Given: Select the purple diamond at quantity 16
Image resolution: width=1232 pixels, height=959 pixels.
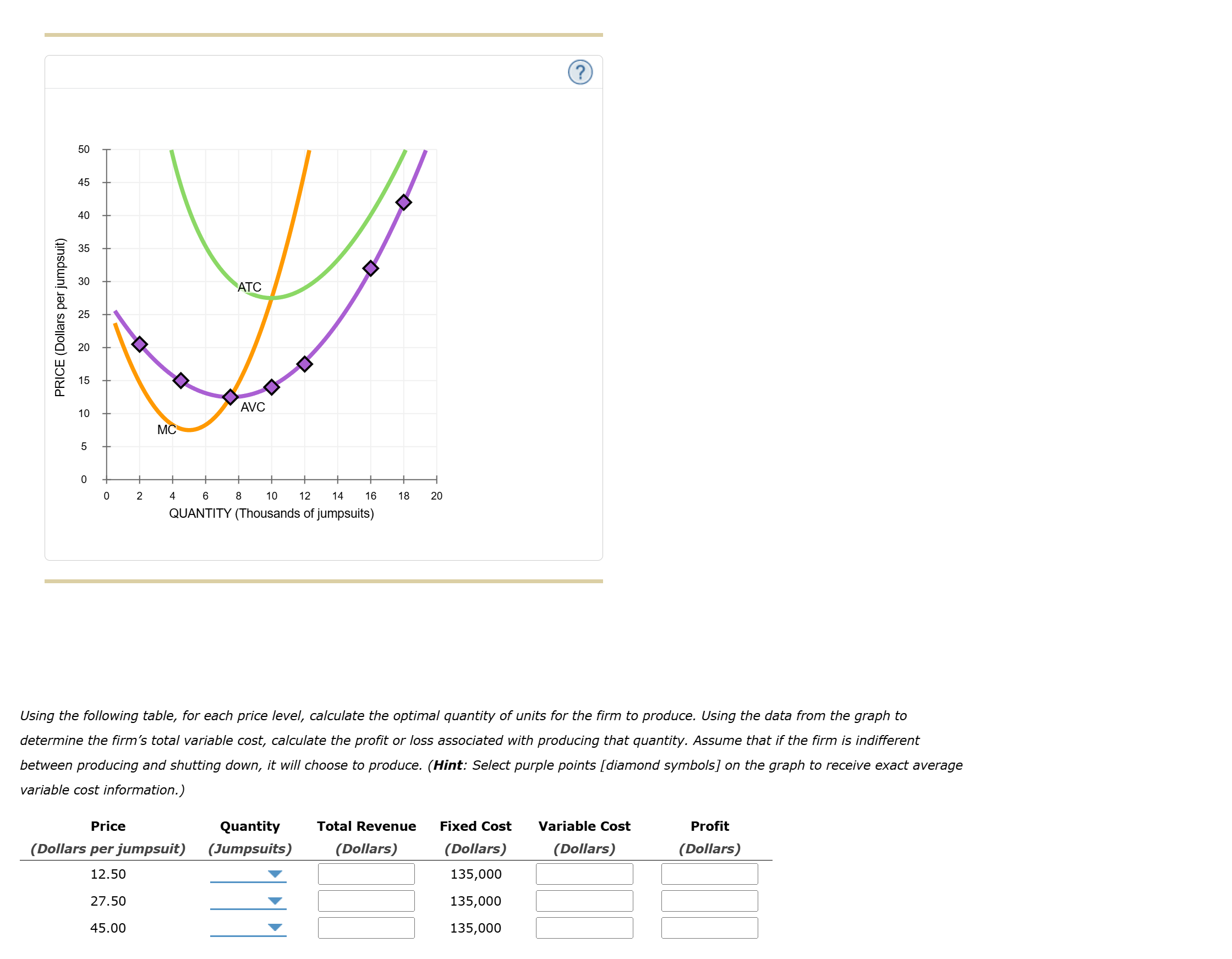Looking at the screenshot, I should click(x=371, y=268).
